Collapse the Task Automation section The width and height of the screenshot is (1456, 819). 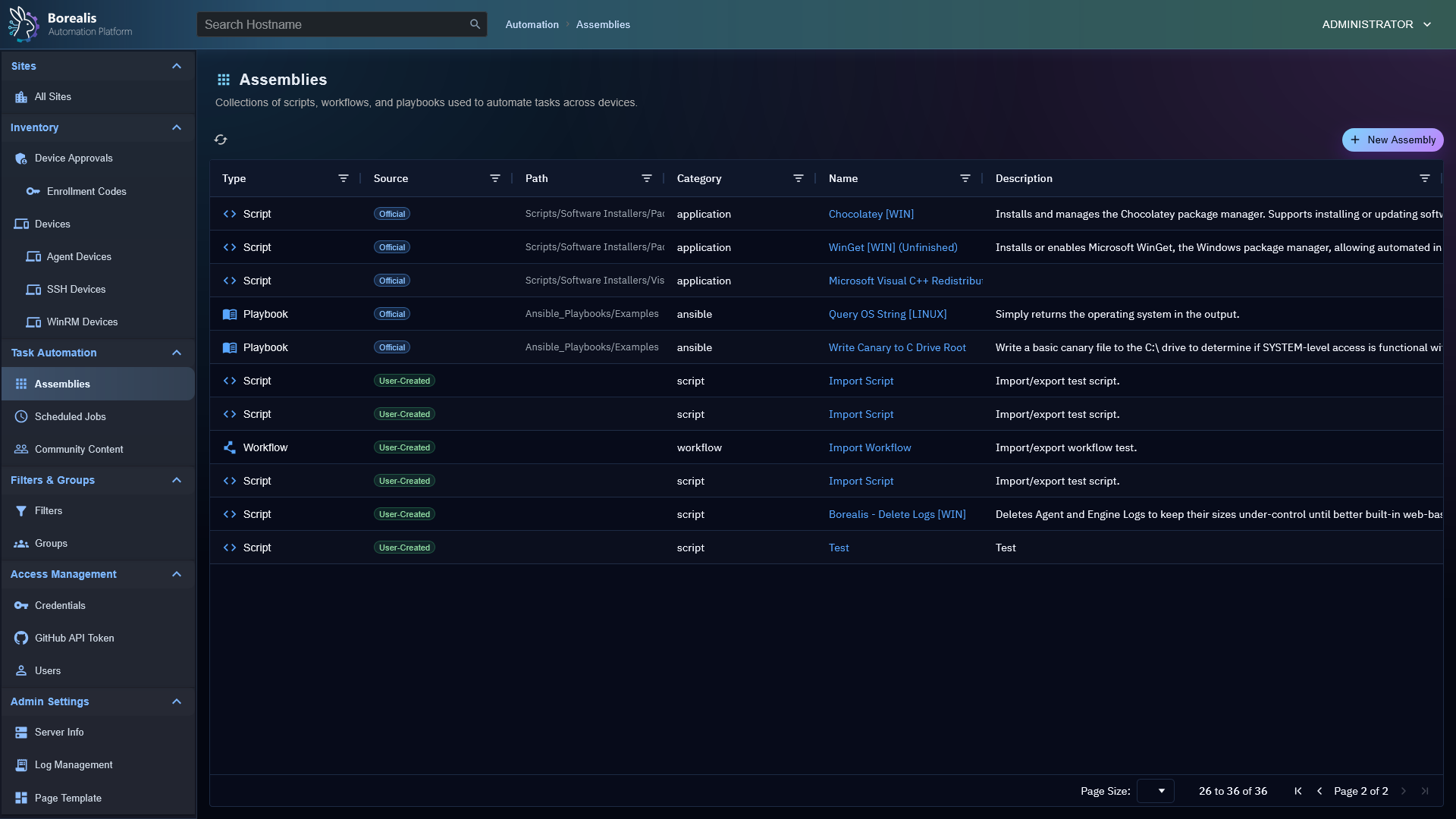177,353
